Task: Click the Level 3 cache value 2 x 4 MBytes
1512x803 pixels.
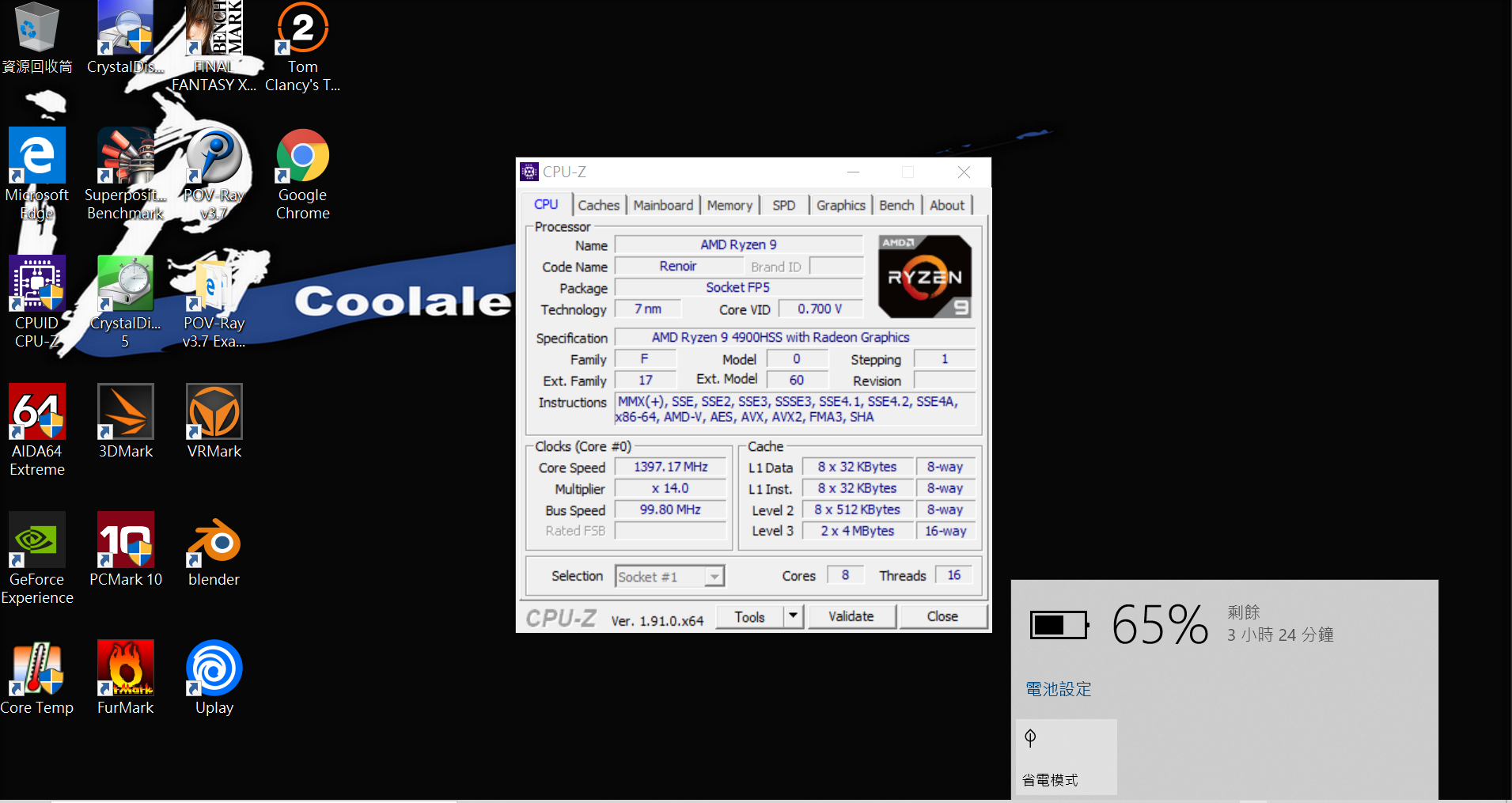Action: [x=858, y=531]
